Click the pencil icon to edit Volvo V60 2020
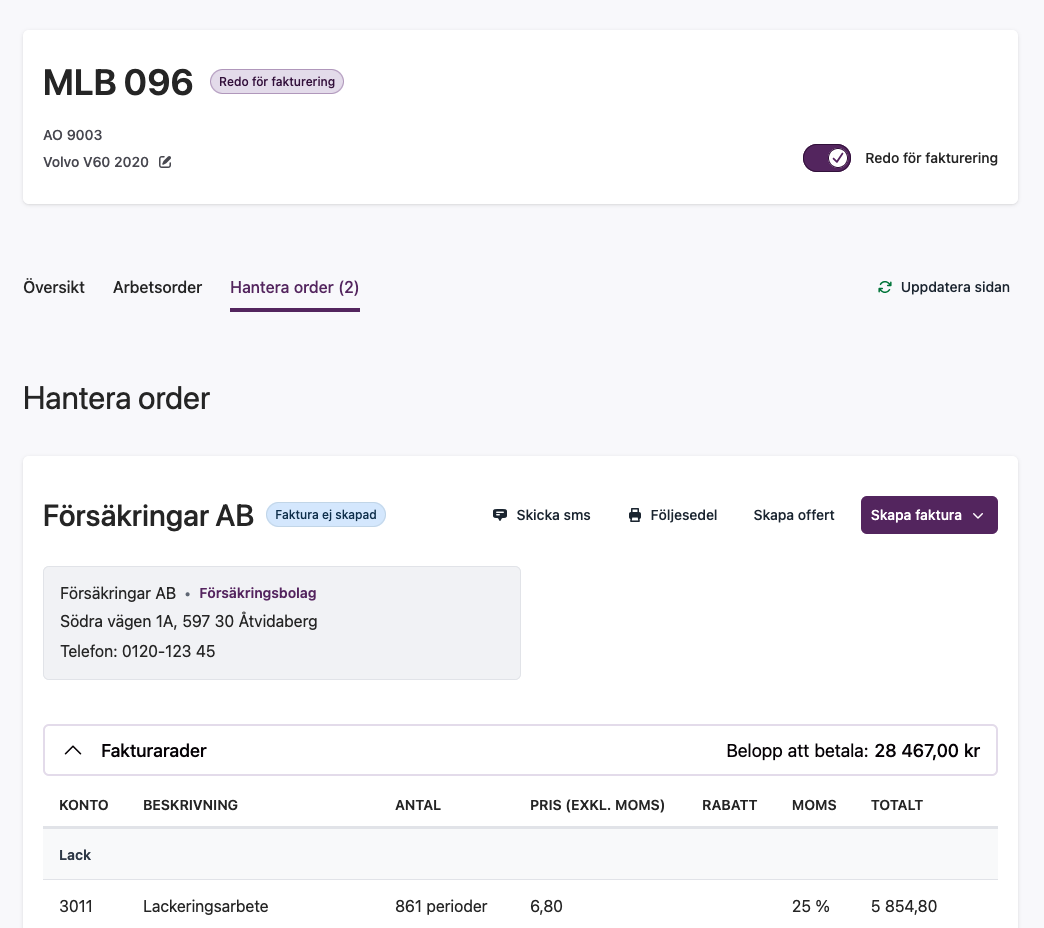The width and height of the screenshot is (1044, 928). 163,161
